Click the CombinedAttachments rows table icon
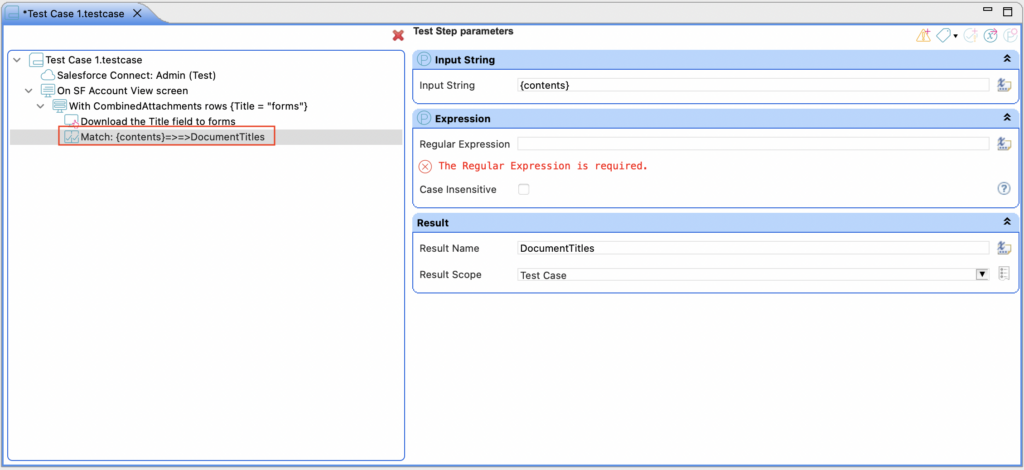 coord(59,106)
